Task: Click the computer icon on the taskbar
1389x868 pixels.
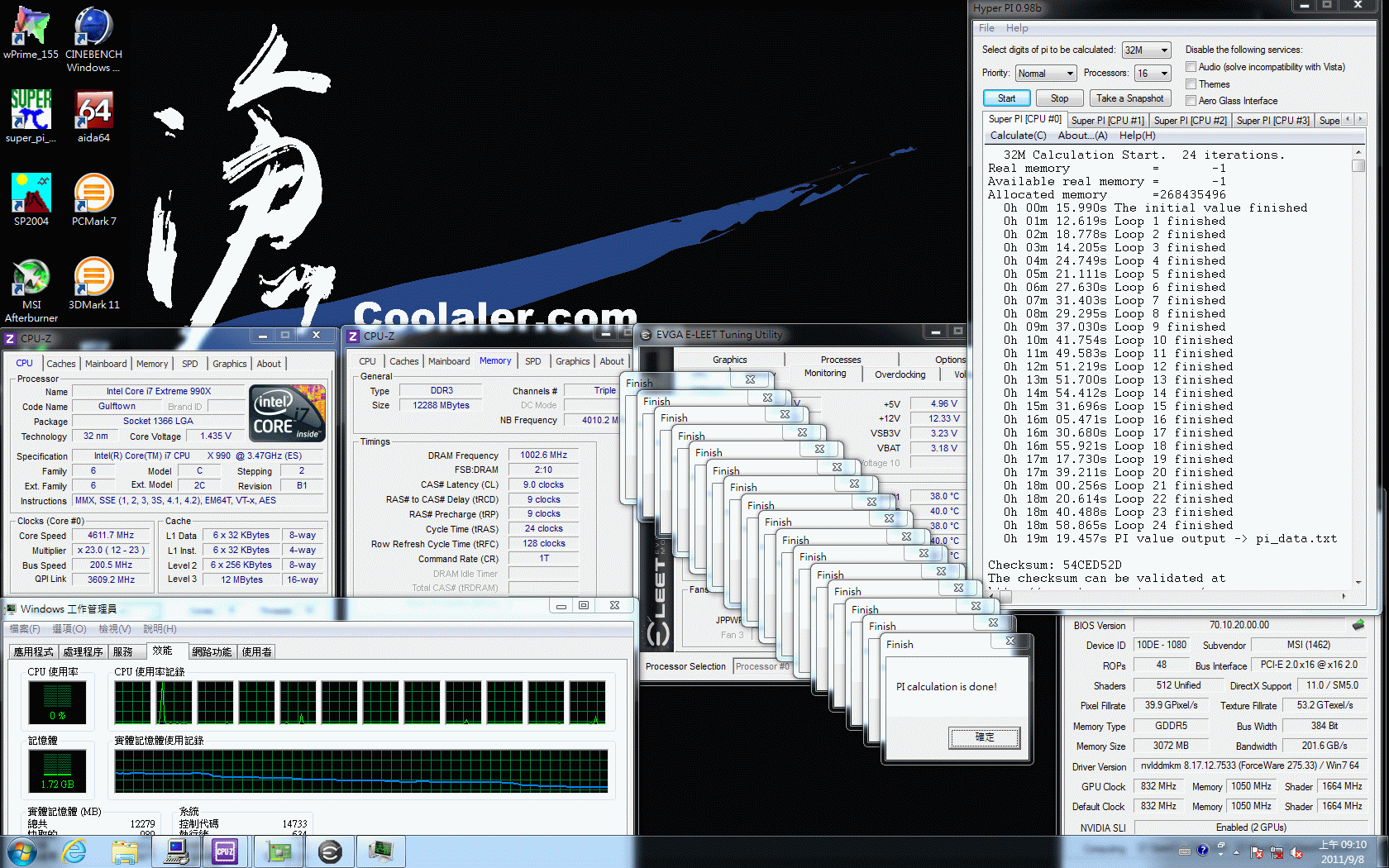Action: click(x=177, y=851)
